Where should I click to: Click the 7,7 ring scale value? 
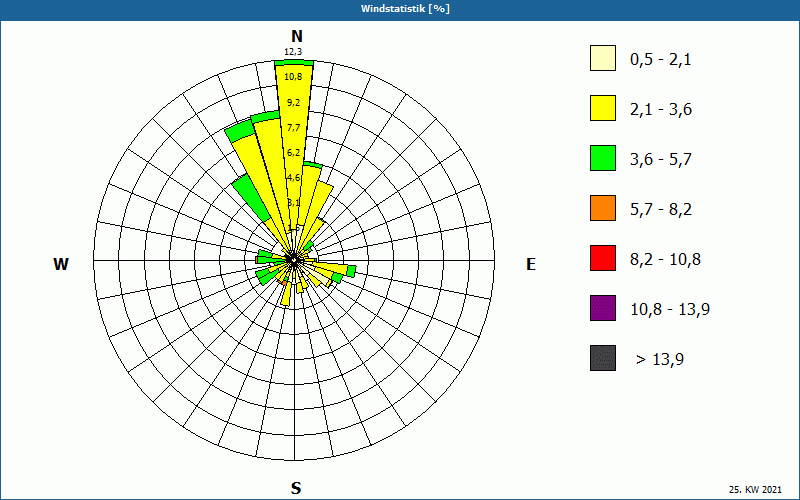pyautogui.click(x=293, y=128)
